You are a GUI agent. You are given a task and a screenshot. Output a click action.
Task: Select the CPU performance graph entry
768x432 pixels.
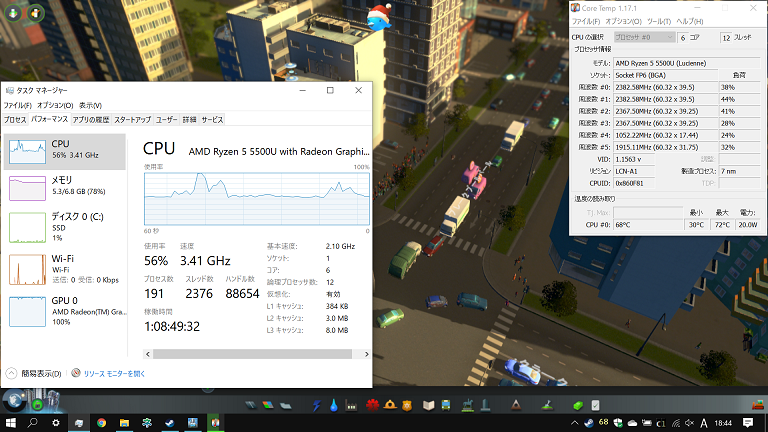pyautogui.click(x=65, y=151)
